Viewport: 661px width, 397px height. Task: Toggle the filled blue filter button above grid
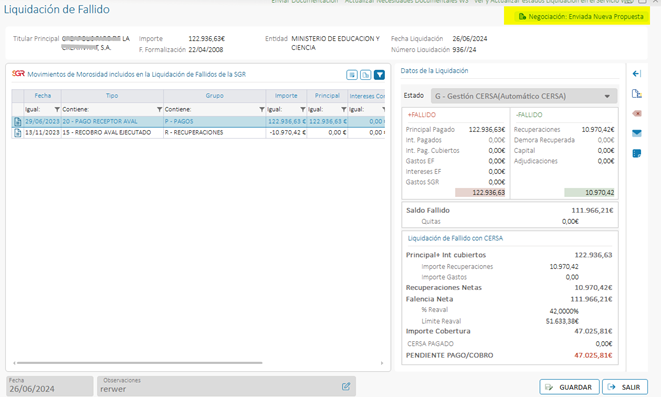pyautogui.click(x=379, y=75)
